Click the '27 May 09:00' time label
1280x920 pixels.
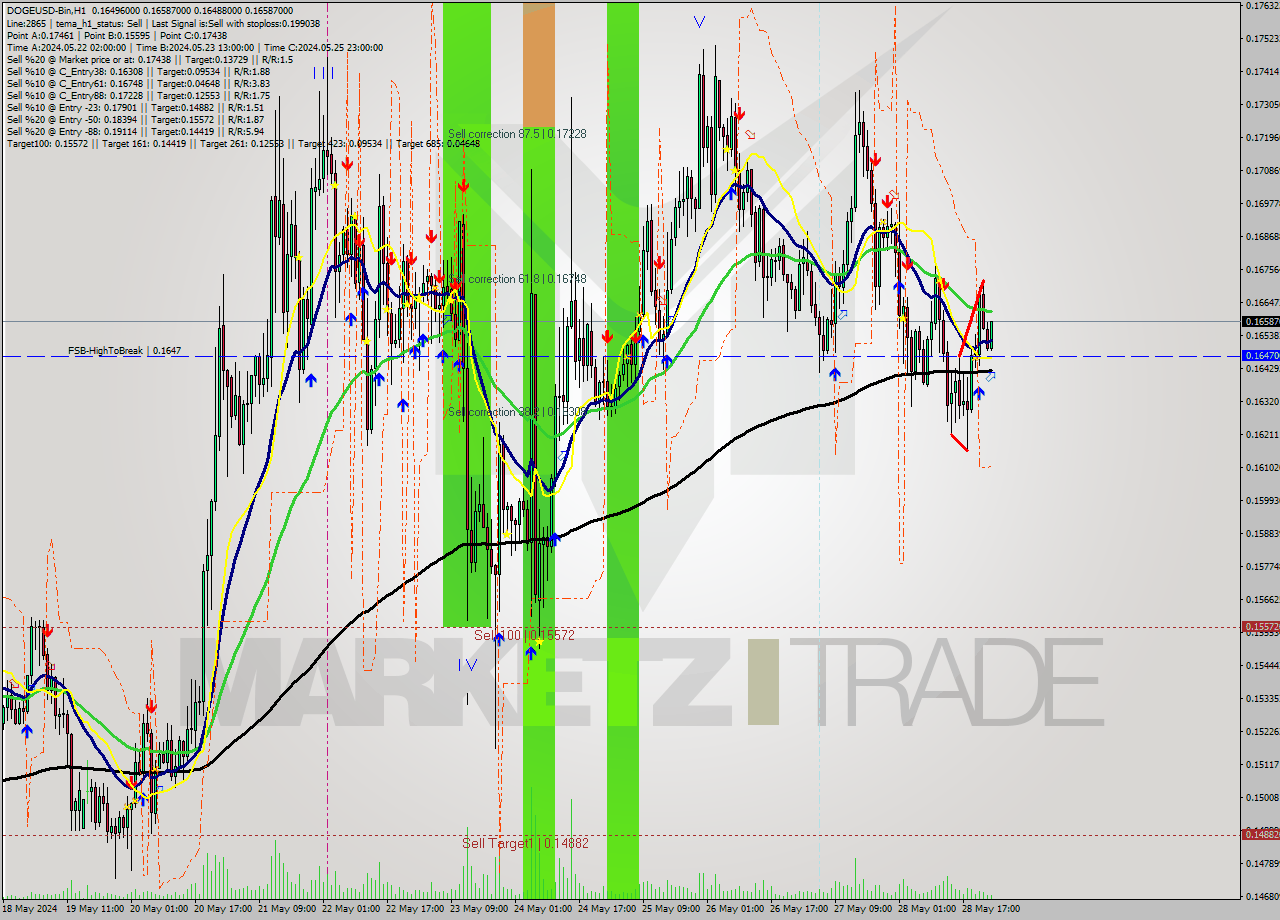pyautogui.click(x=865, y=909)
